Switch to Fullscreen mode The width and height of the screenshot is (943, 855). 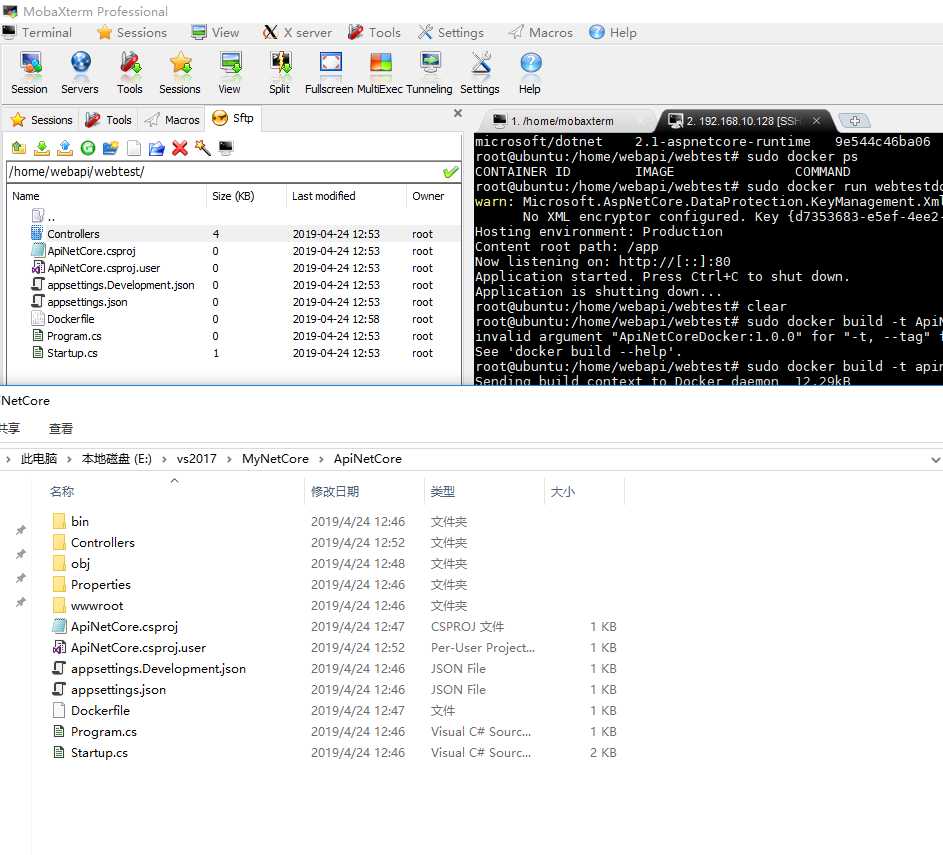[329, 73]
